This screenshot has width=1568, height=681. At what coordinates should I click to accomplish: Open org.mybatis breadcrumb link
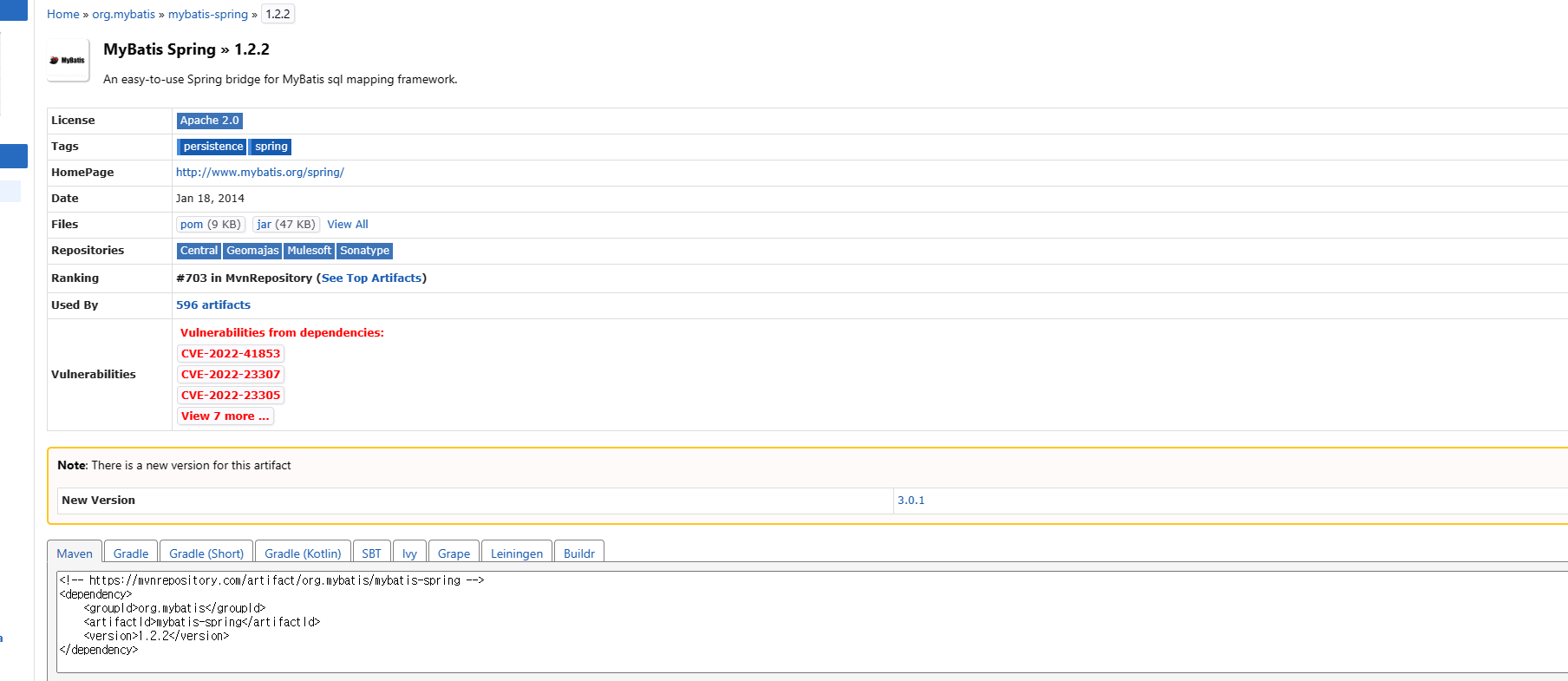pyautogui.click(x=123, y=15)
